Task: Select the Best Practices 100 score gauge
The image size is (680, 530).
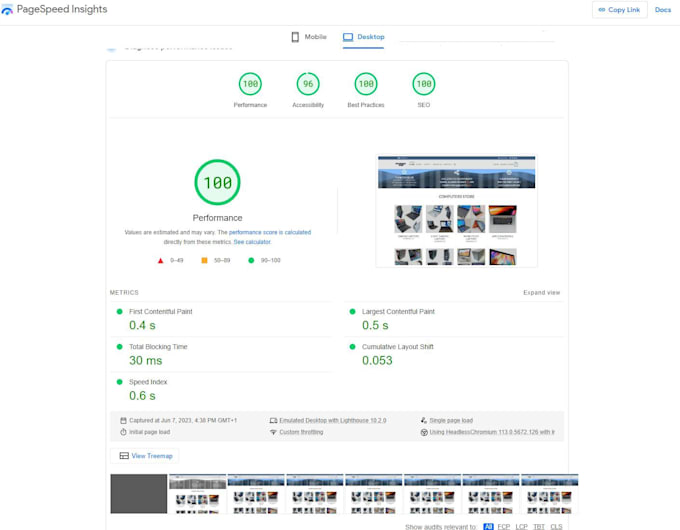Action: [x=366, y=84]
